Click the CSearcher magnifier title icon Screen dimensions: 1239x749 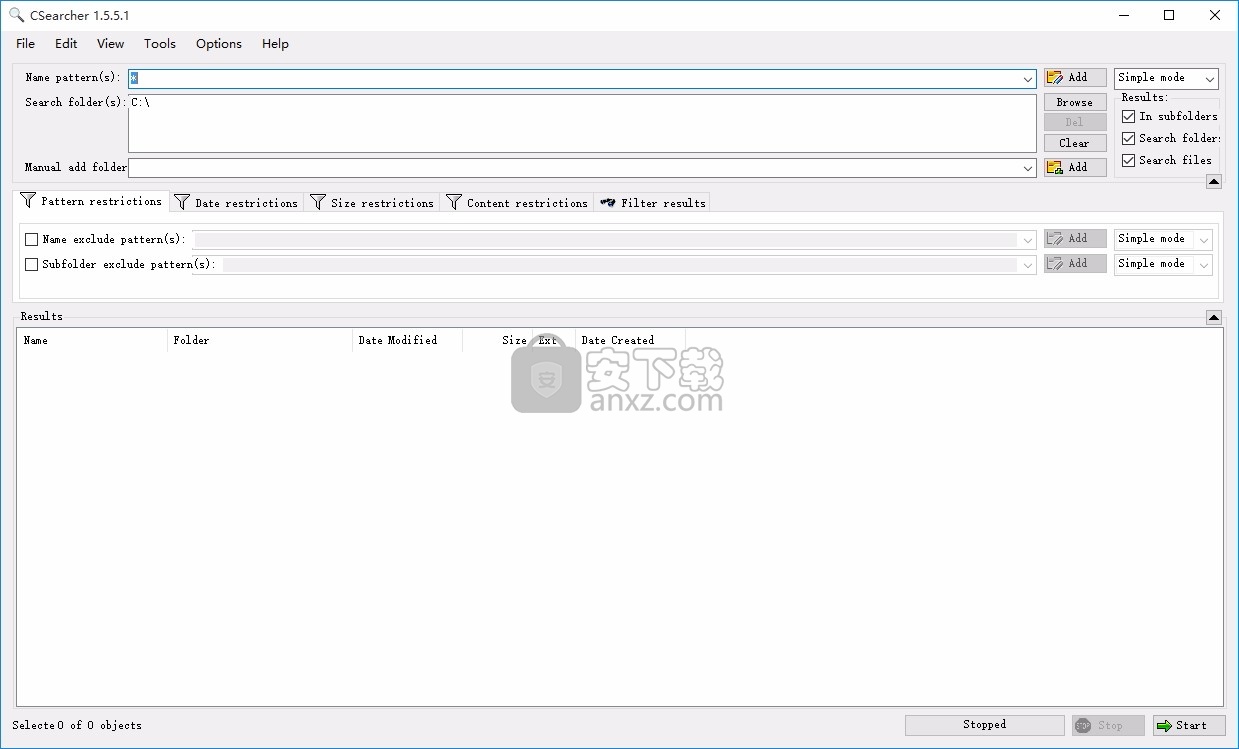point(16,15)
